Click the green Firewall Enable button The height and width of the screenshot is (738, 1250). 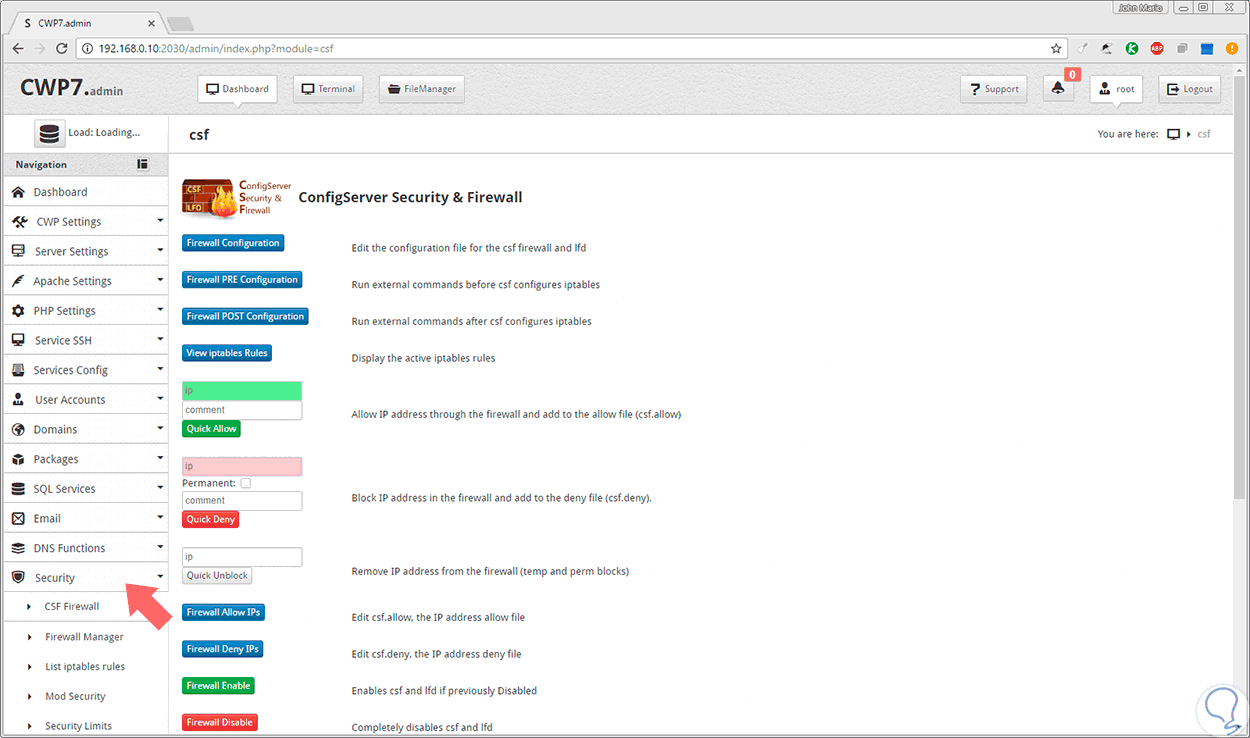[219, 685]
